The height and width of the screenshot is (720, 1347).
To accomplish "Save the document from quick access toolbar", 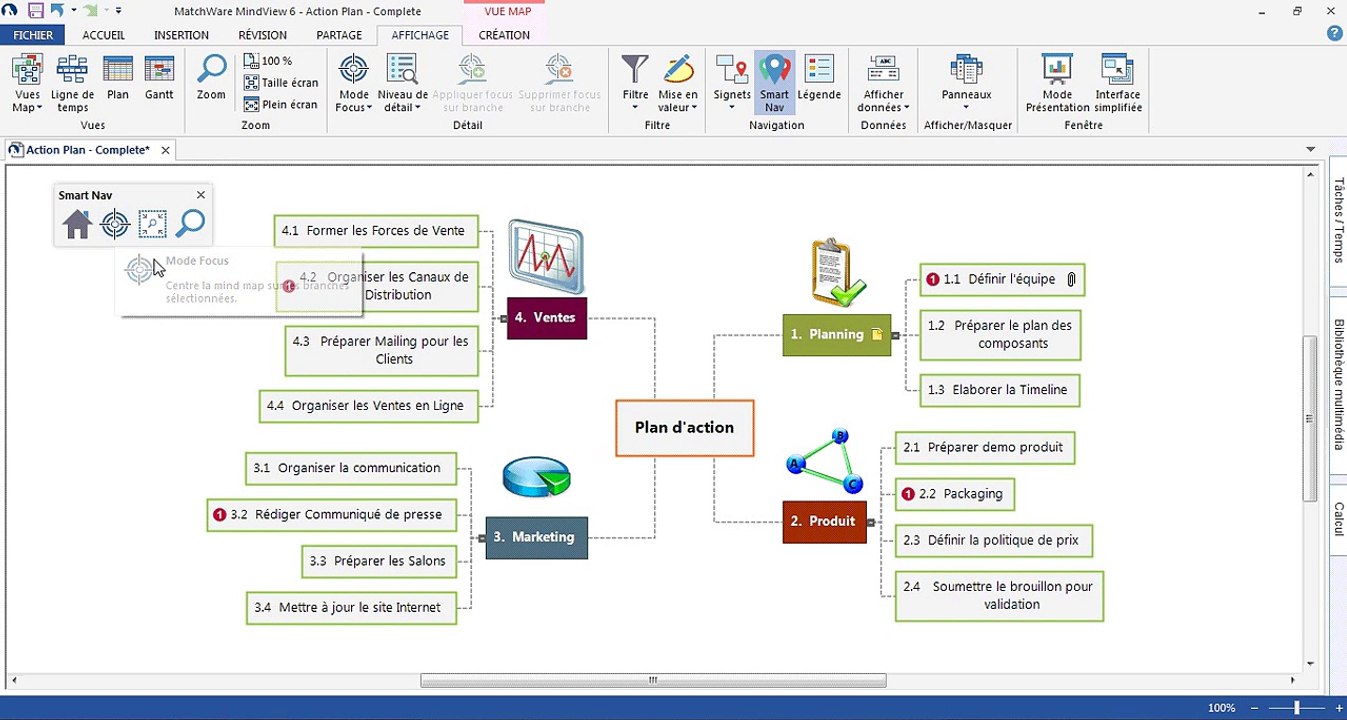I will click(36, 11).
